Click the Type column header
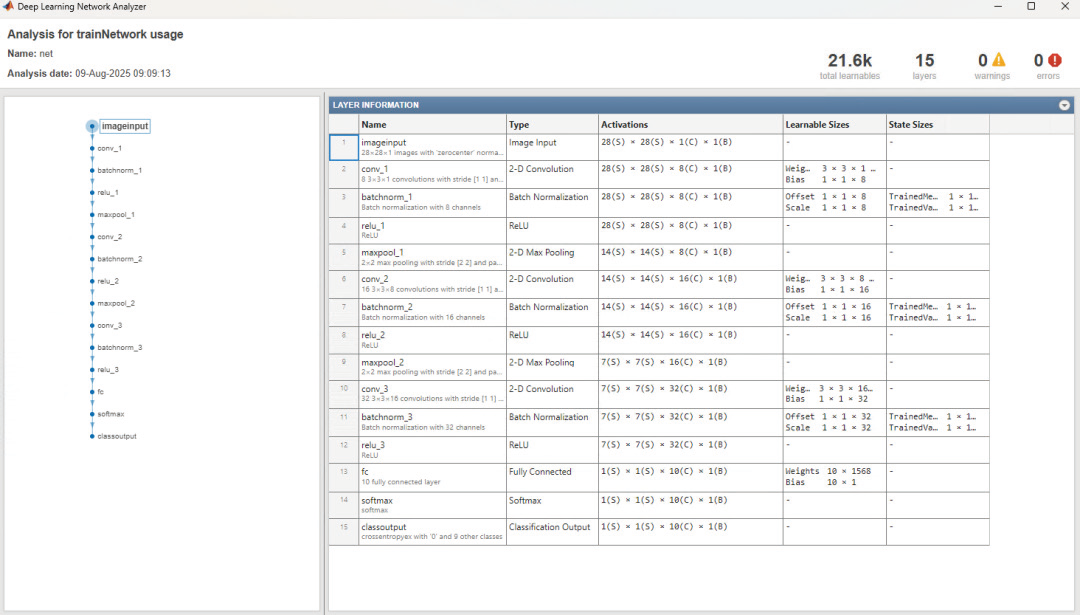 coord(552,125)
